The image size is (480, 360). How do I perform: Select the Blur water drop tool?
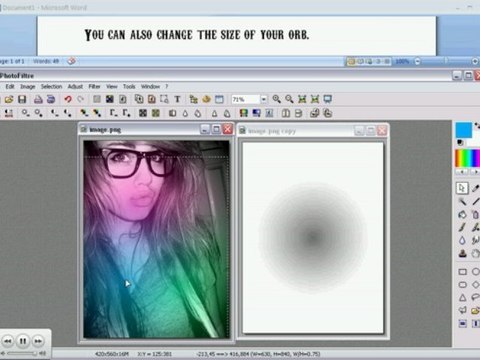point(462,240)
